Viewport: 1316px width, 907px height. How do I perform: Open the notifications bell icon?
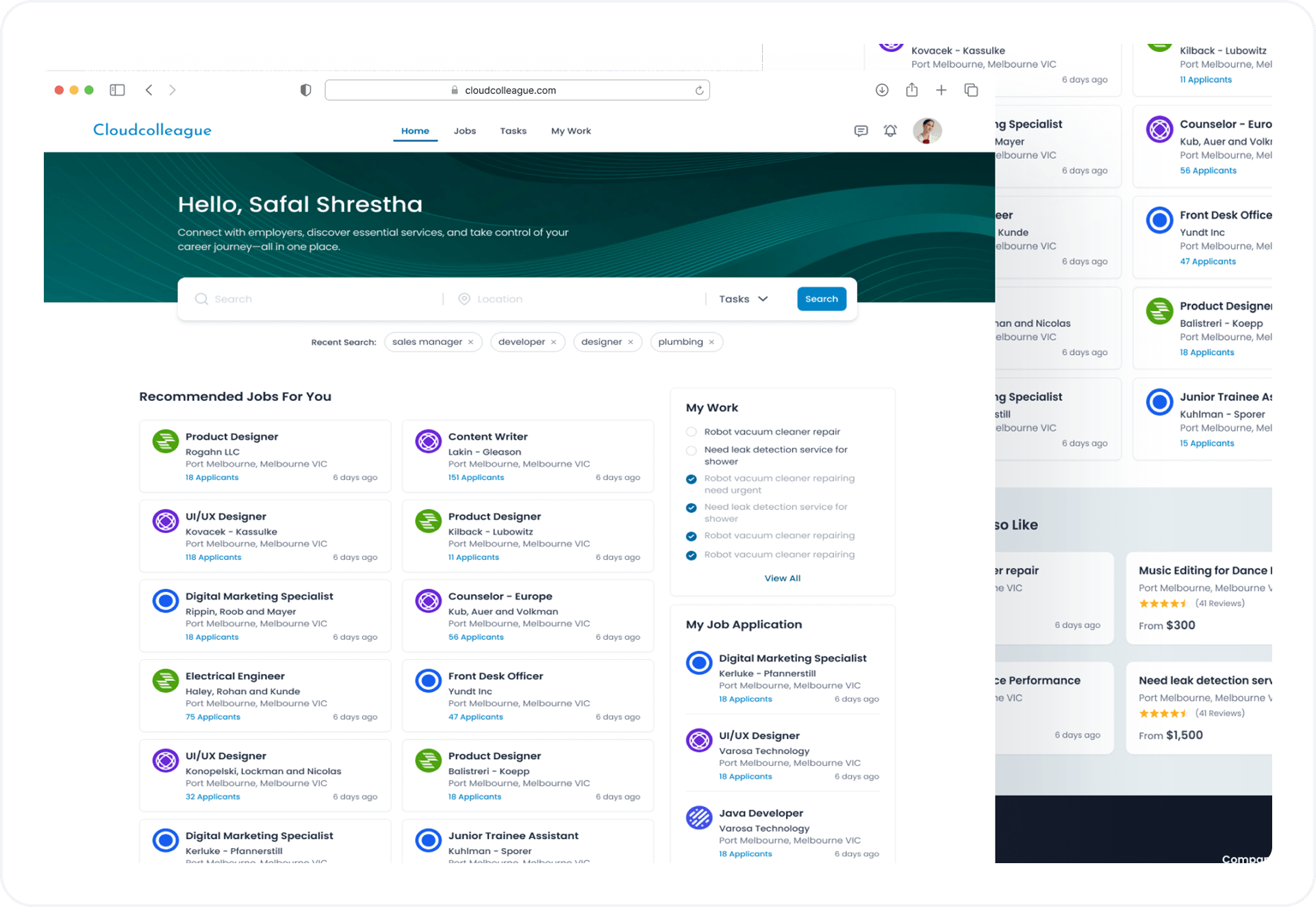(x=890, y=131)
